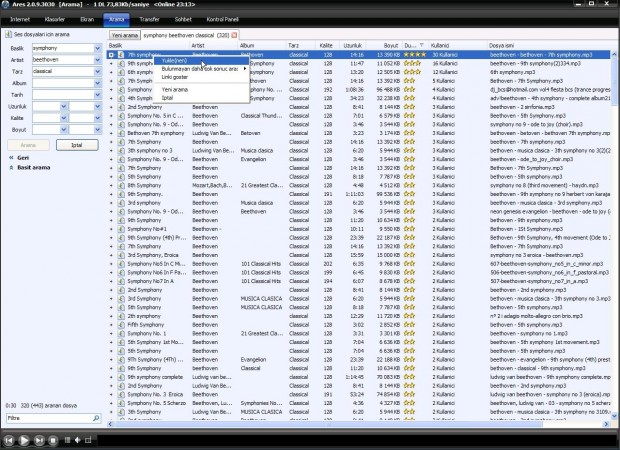The width and height of the screenshot is (620, 450).
Task: Click the file icon of Symphony No. 5 Scherzo
Action: click(x=121, y=403)
